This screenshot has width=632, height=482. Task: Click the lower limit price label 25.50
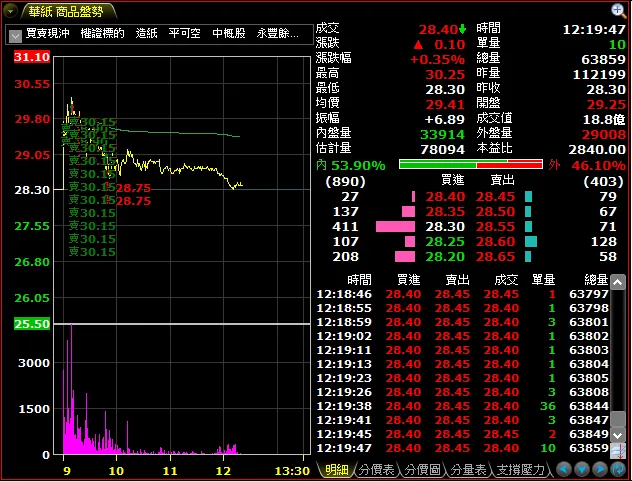[x=32, y=324]
